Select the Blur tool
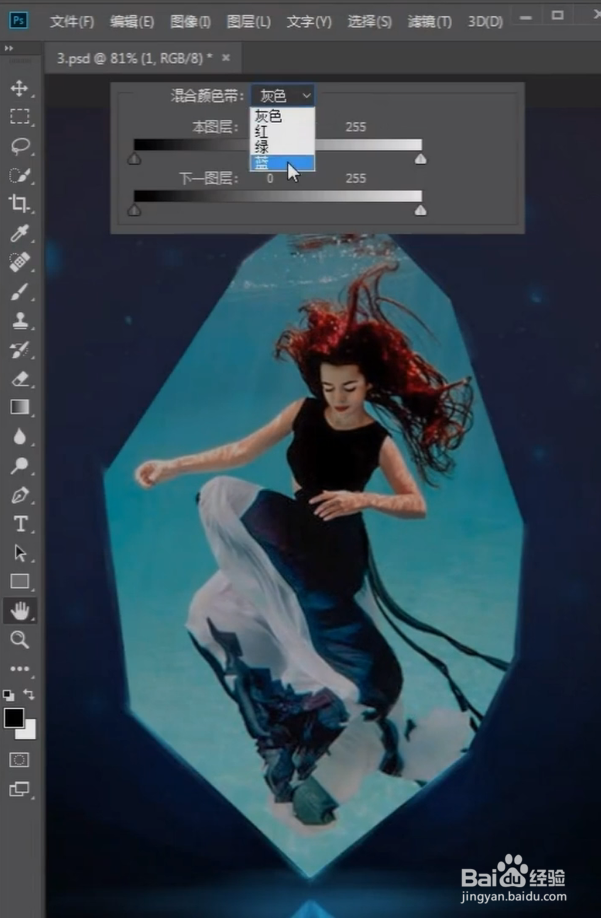Image resolution: width=601 pixels, height=918 pixels. pos(19,436)
